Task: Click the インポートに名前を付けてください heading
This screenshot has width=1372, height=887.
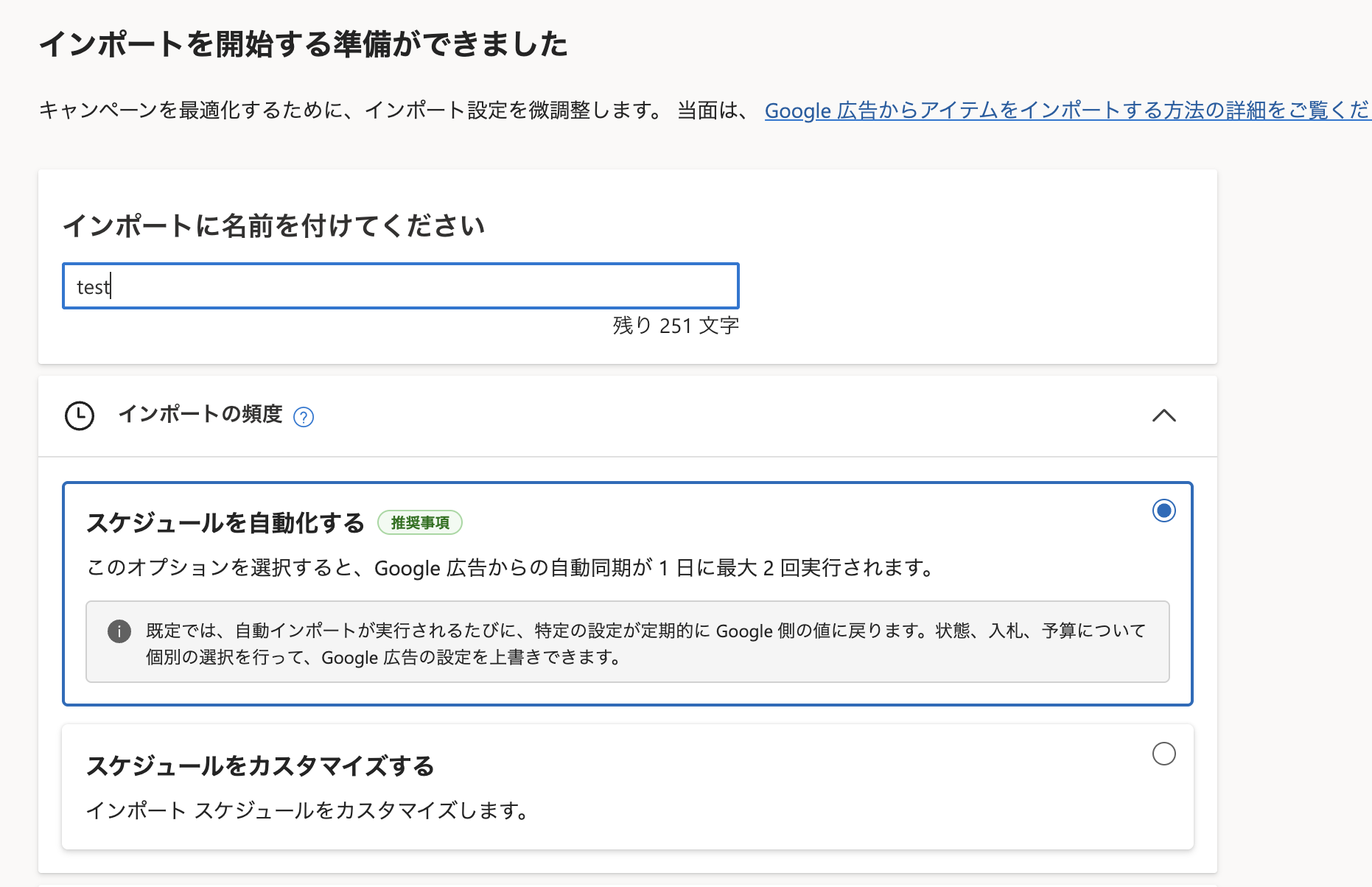Action: (273, 225)
